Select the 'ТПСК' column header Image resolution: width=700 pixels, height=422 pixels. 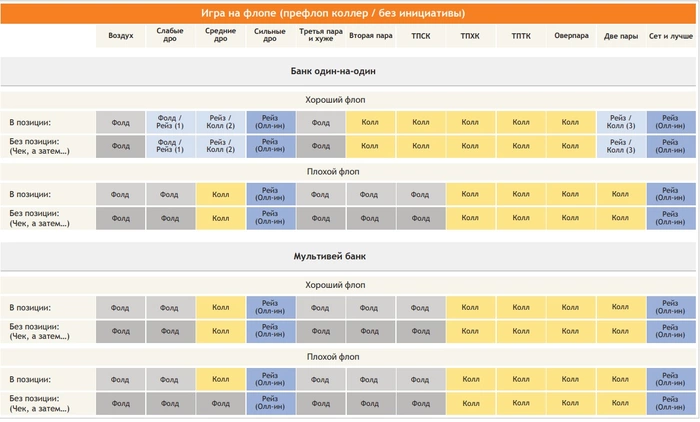click(420, 36)
